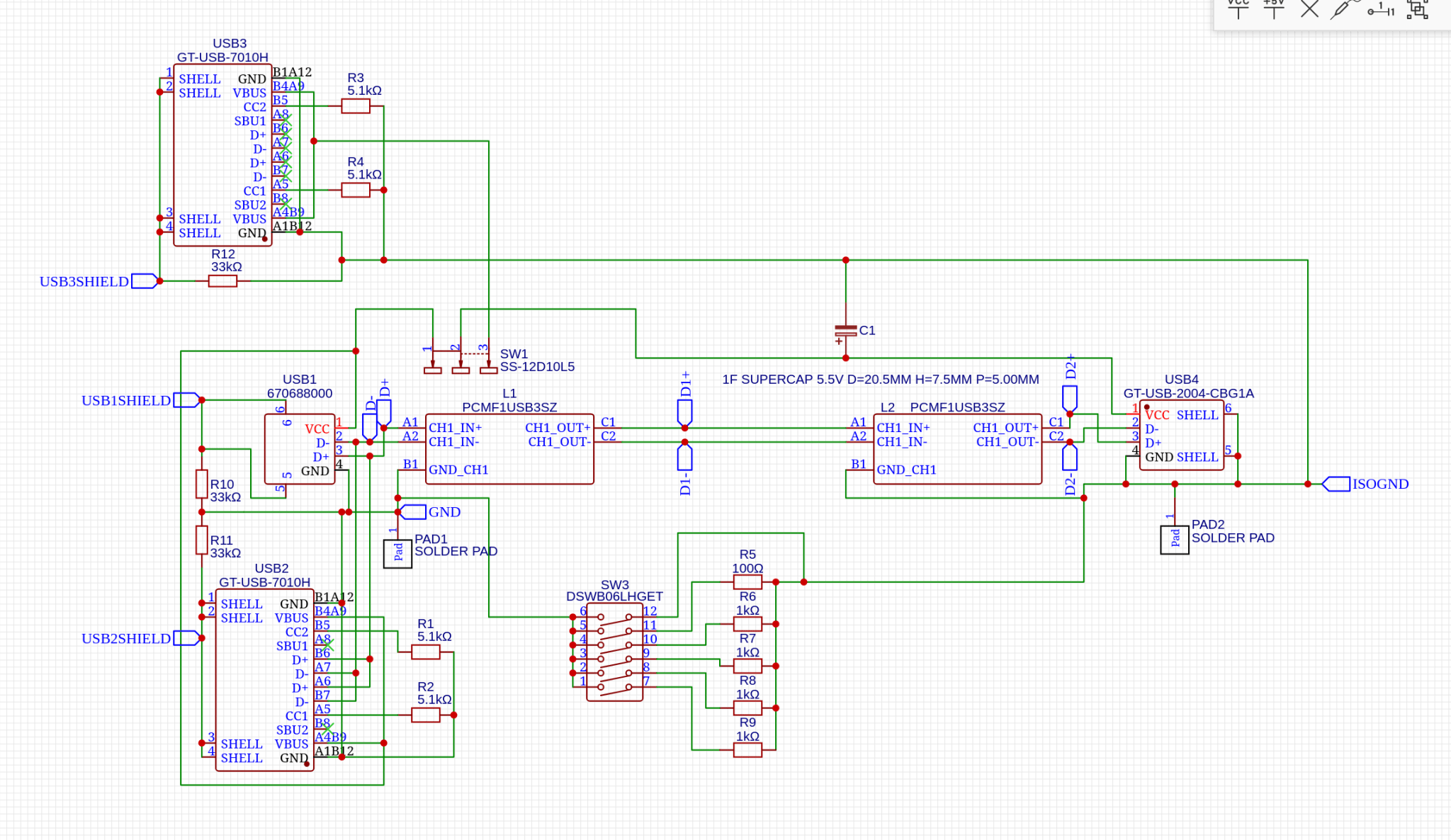Select the USB1SHIELD net port

[140, 400]
